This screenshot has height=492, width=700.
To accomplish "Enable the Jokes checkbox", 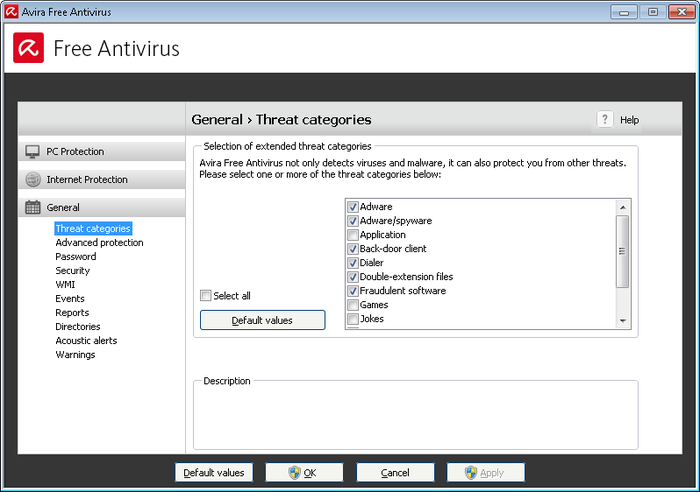I will click(x=353, y=319).
